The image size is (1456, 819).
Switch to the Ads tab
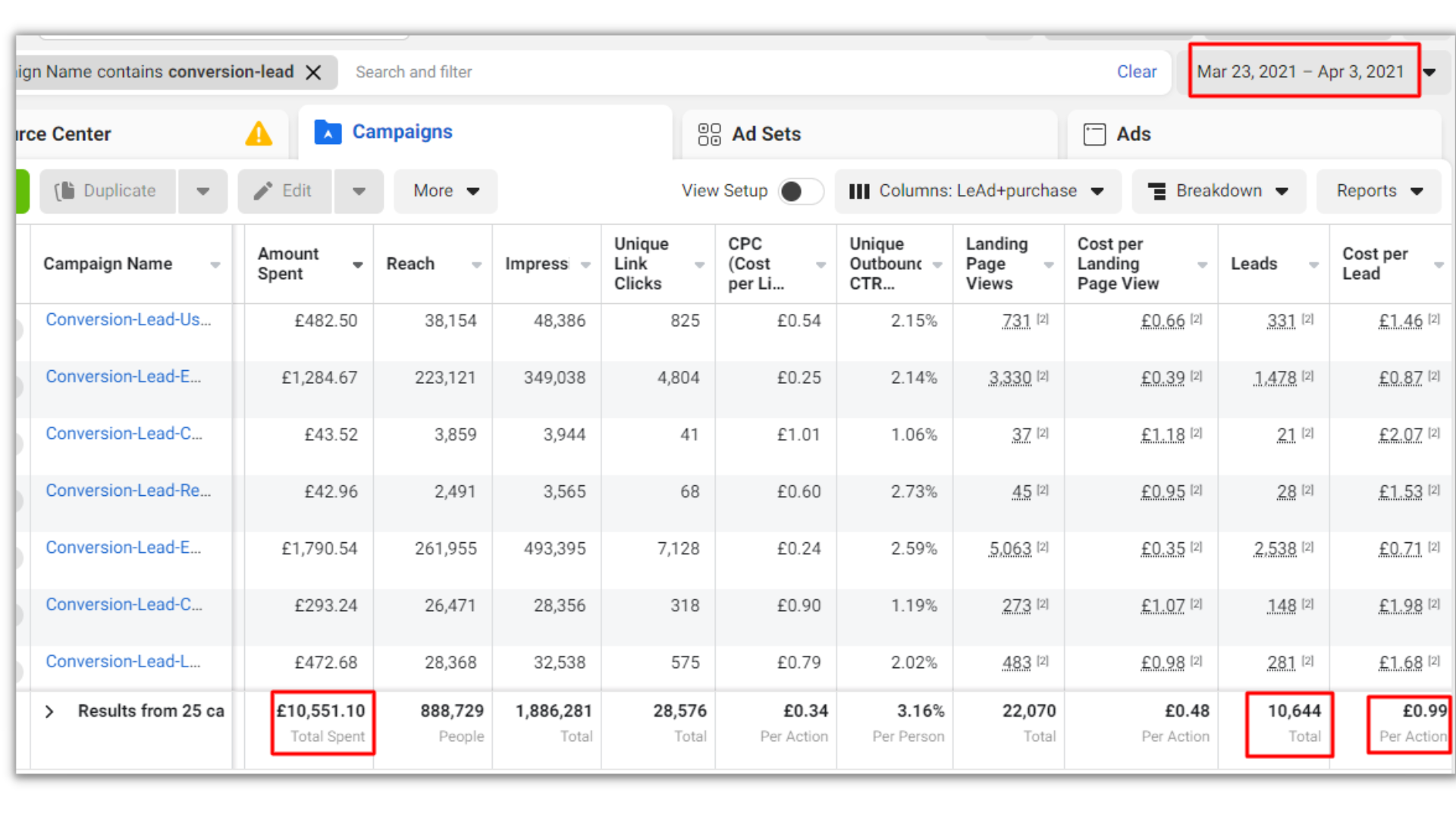[x=1133, y=134]
